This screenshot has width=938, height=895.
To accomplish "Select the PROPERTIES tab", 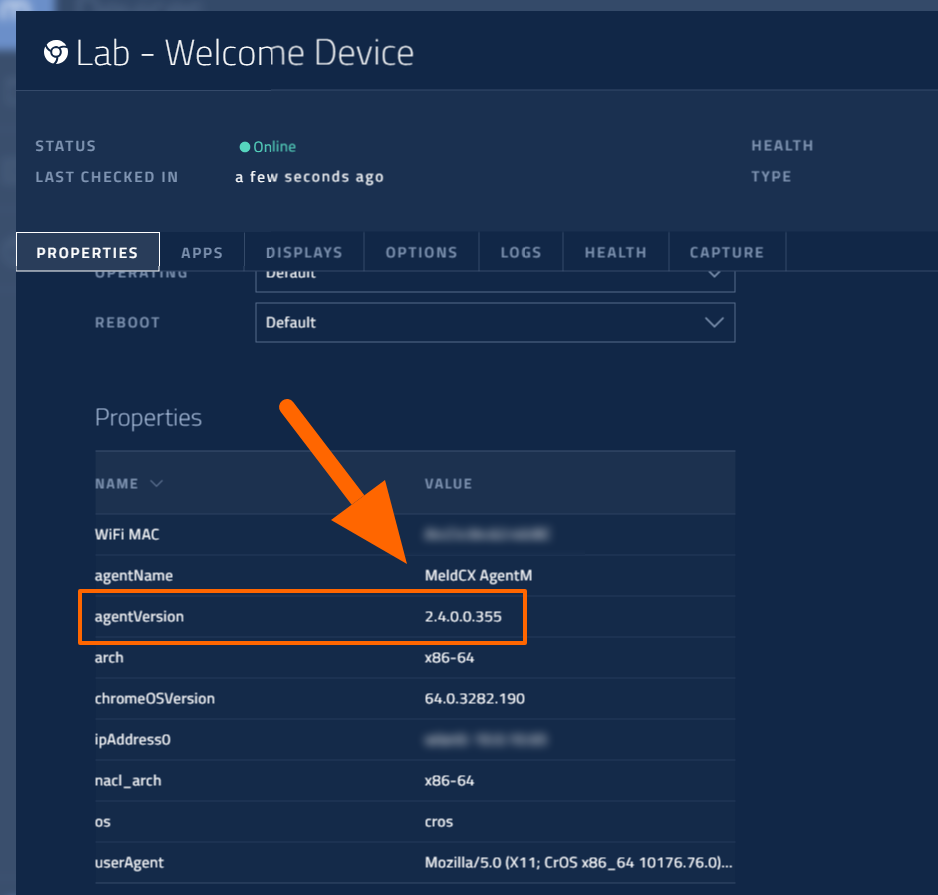I will point(88,253).
